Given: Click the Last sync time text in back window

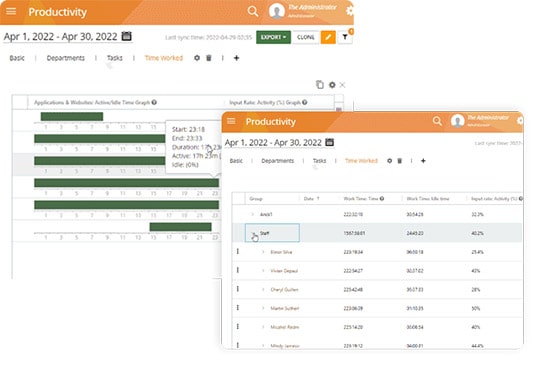Looking at the screenshot, I should (209, 37).
